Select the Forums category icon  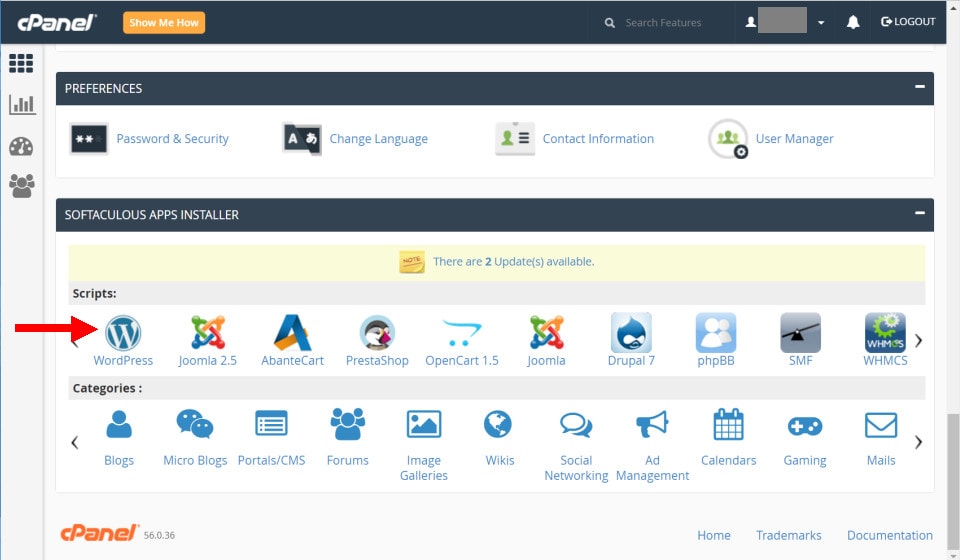pyautogui.click(x=348, y=424)
